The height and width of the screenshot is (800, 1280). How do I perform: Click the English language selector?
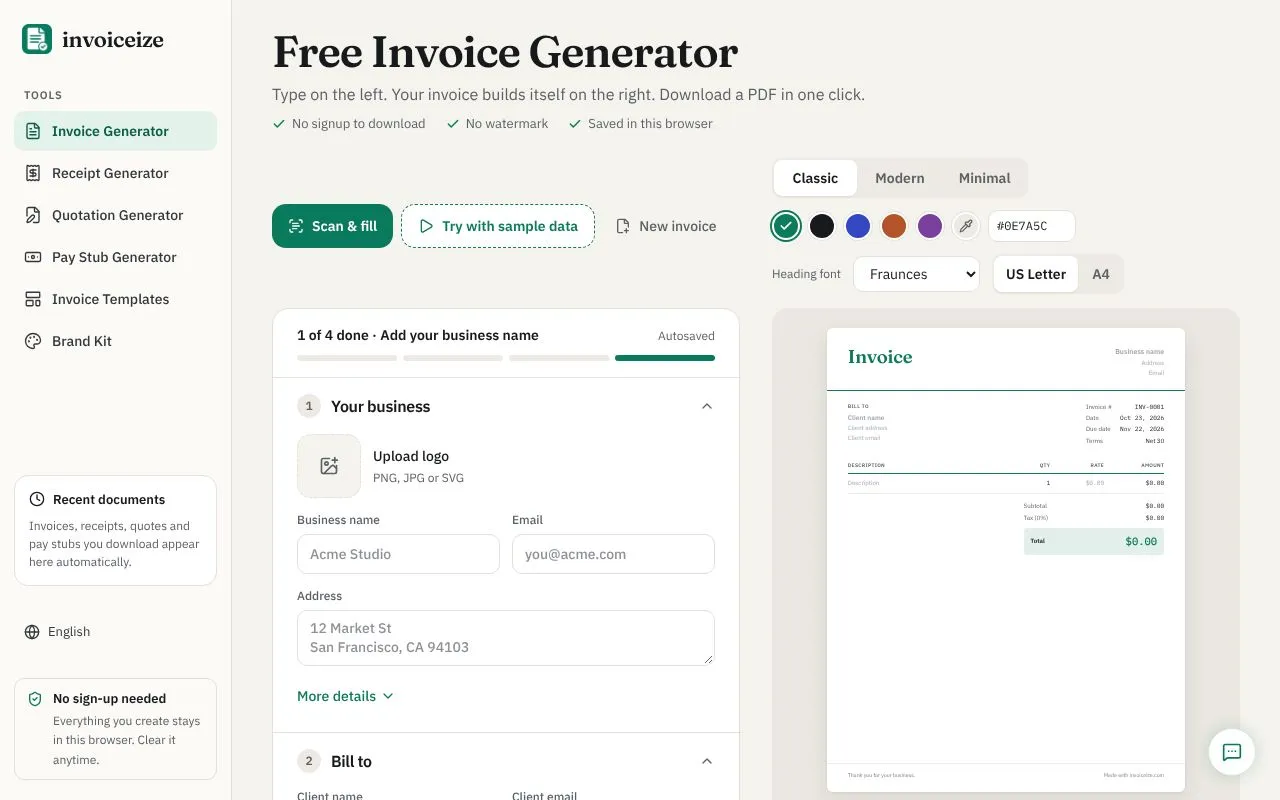pos(57,632)
